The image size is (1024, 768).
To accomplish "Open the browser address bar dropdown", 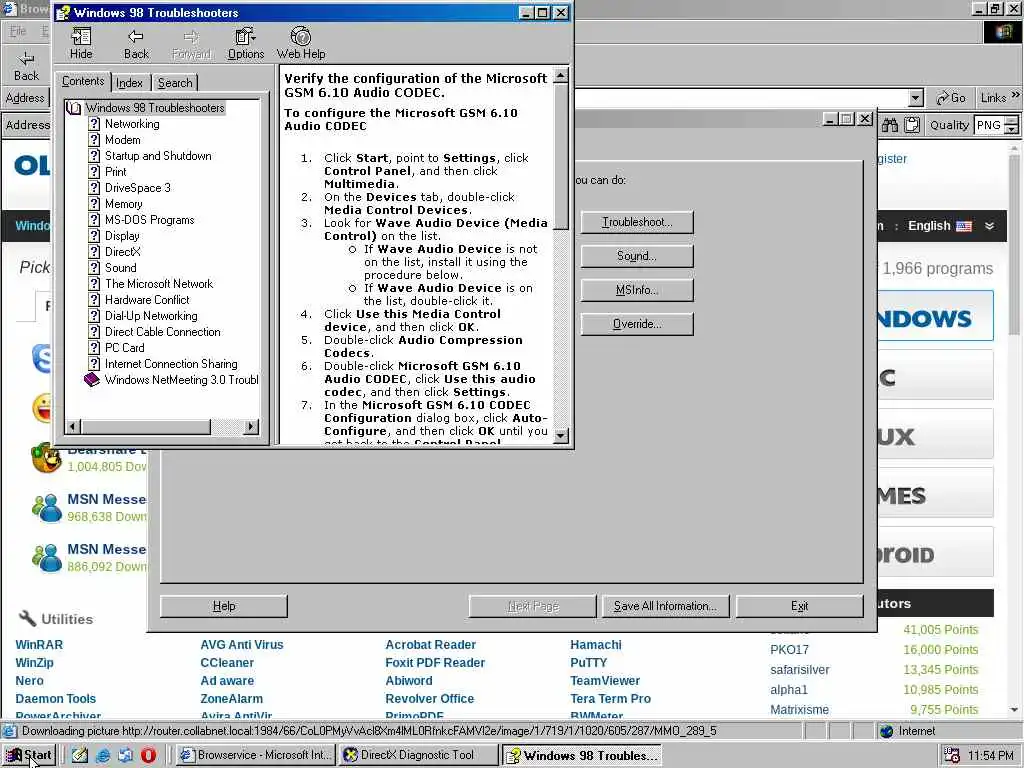I will pos(916,98).
